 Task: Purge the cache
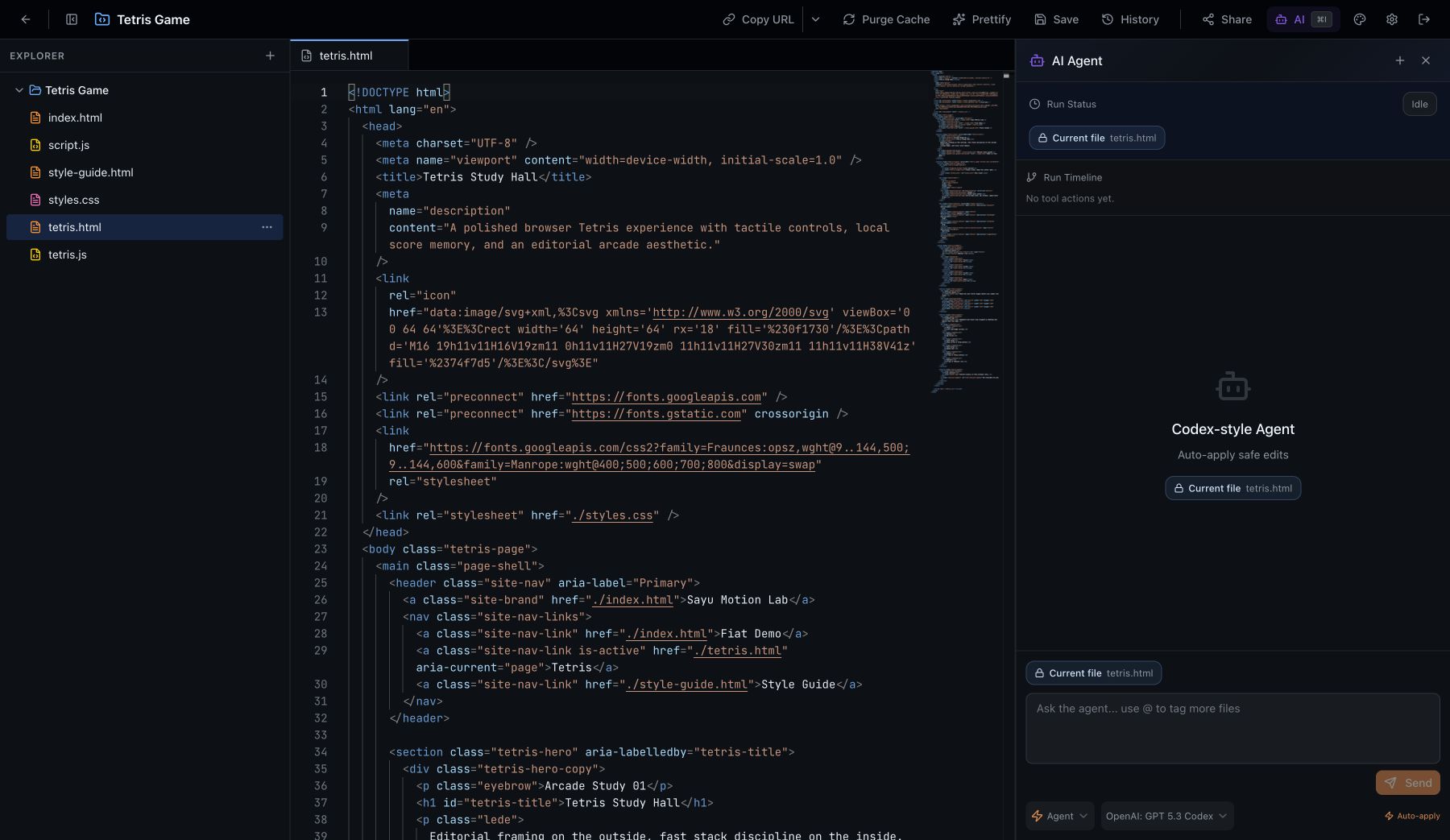(886, 19)
